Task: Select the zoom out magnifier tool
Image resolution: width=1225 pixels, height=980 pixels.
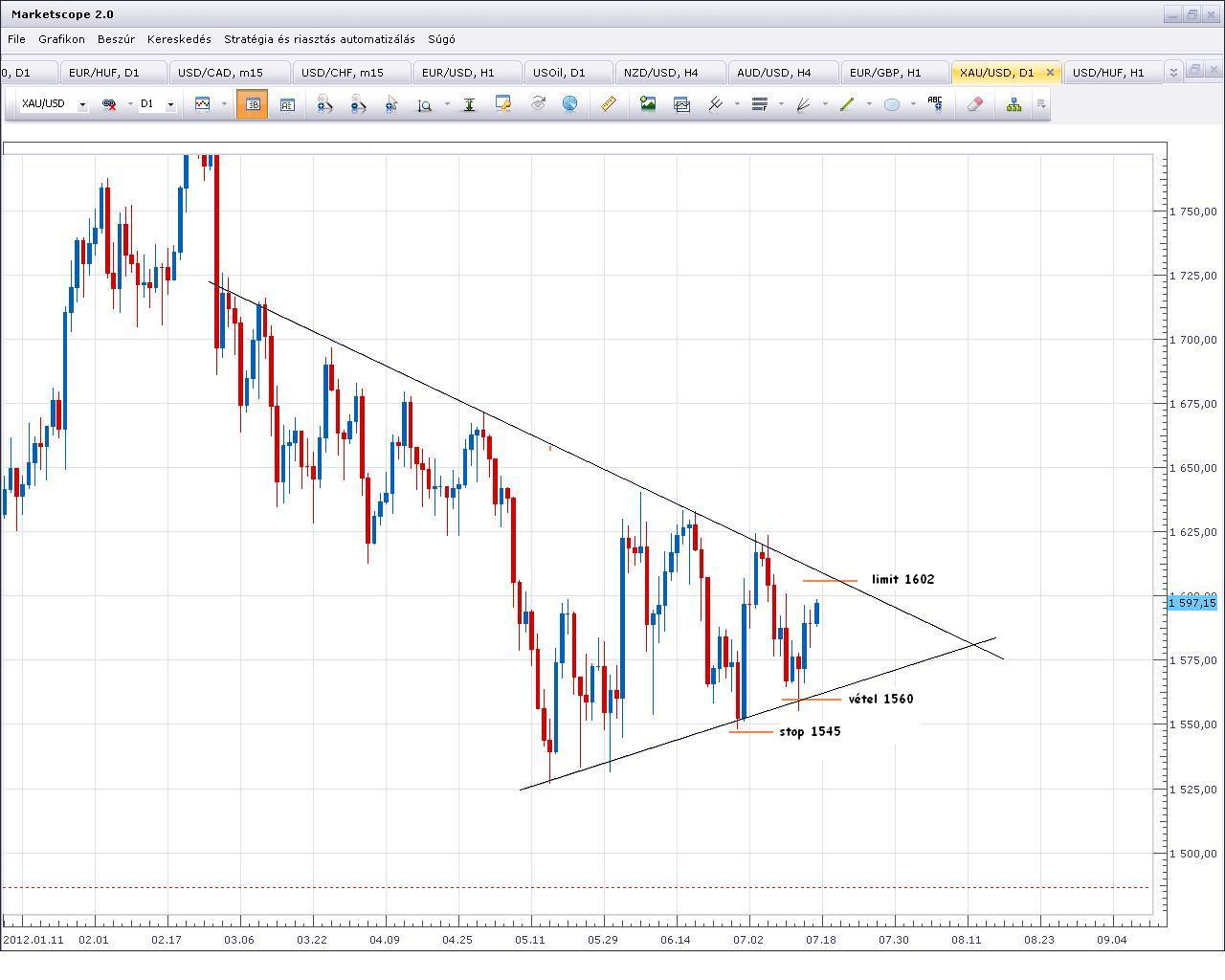Action: pyautogui.click(x=358, y=103)
